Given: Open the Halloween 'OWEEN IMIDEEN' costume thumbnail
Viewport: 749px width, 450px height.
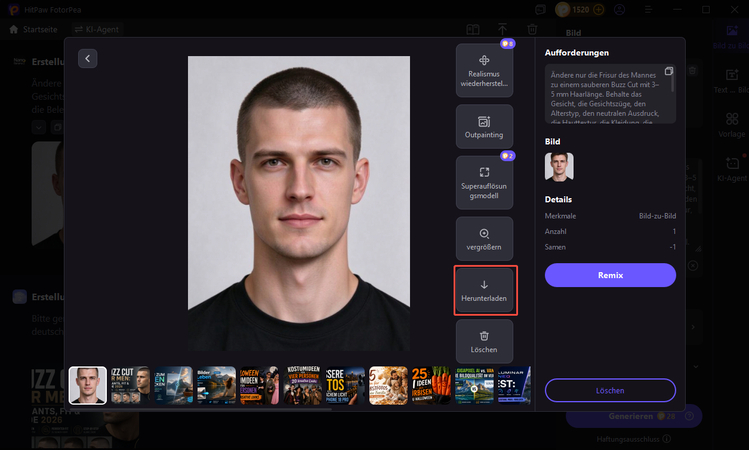Looking at the screenshot, I should (x=259, y=385).
